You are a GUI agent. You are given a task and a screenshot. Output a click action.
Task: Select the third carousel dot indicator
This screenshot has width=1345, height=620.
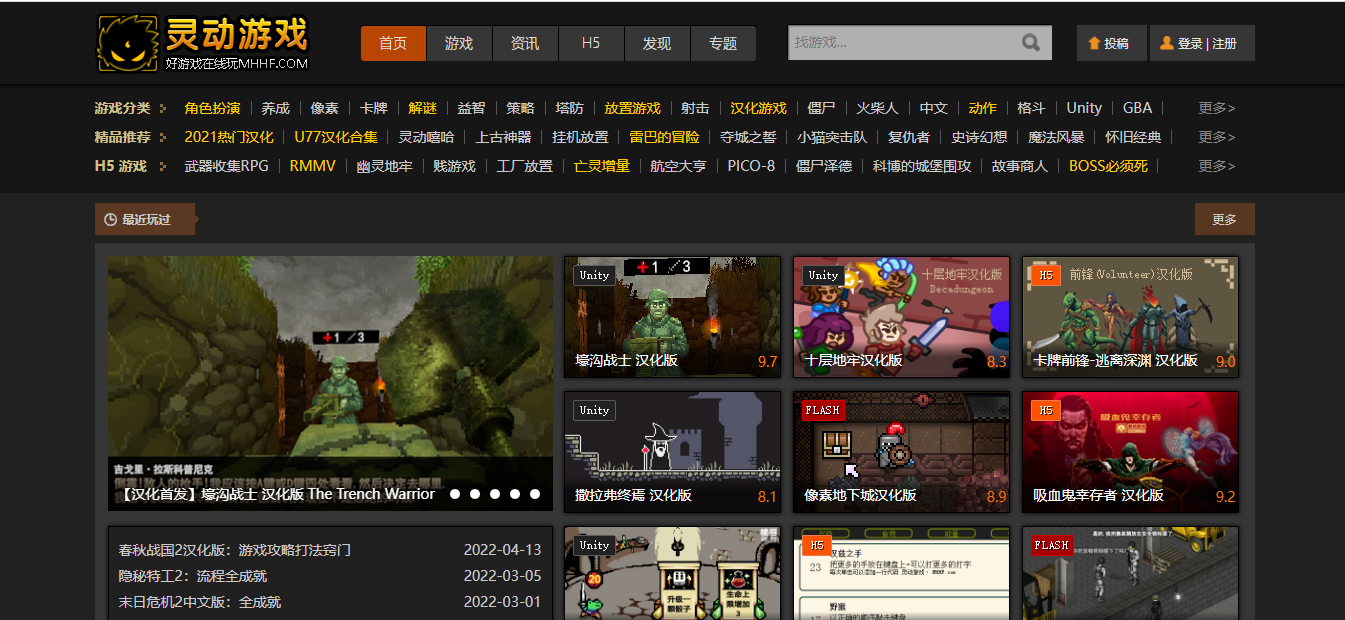click(495, 494)
